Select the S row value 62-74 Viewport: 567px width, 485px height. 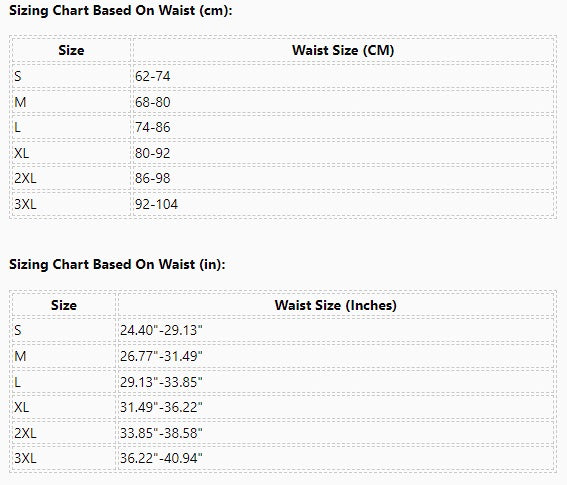[x=152, y=76]
